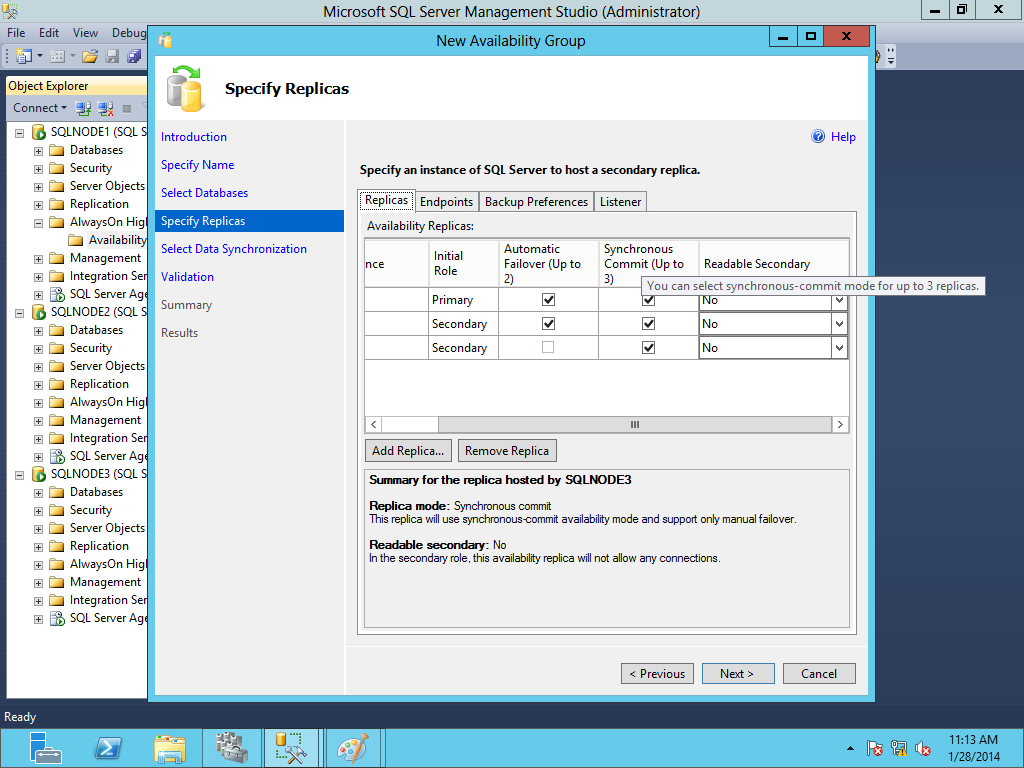Toggle Synchronous Commit for the Primary replica

pos(648,300)
